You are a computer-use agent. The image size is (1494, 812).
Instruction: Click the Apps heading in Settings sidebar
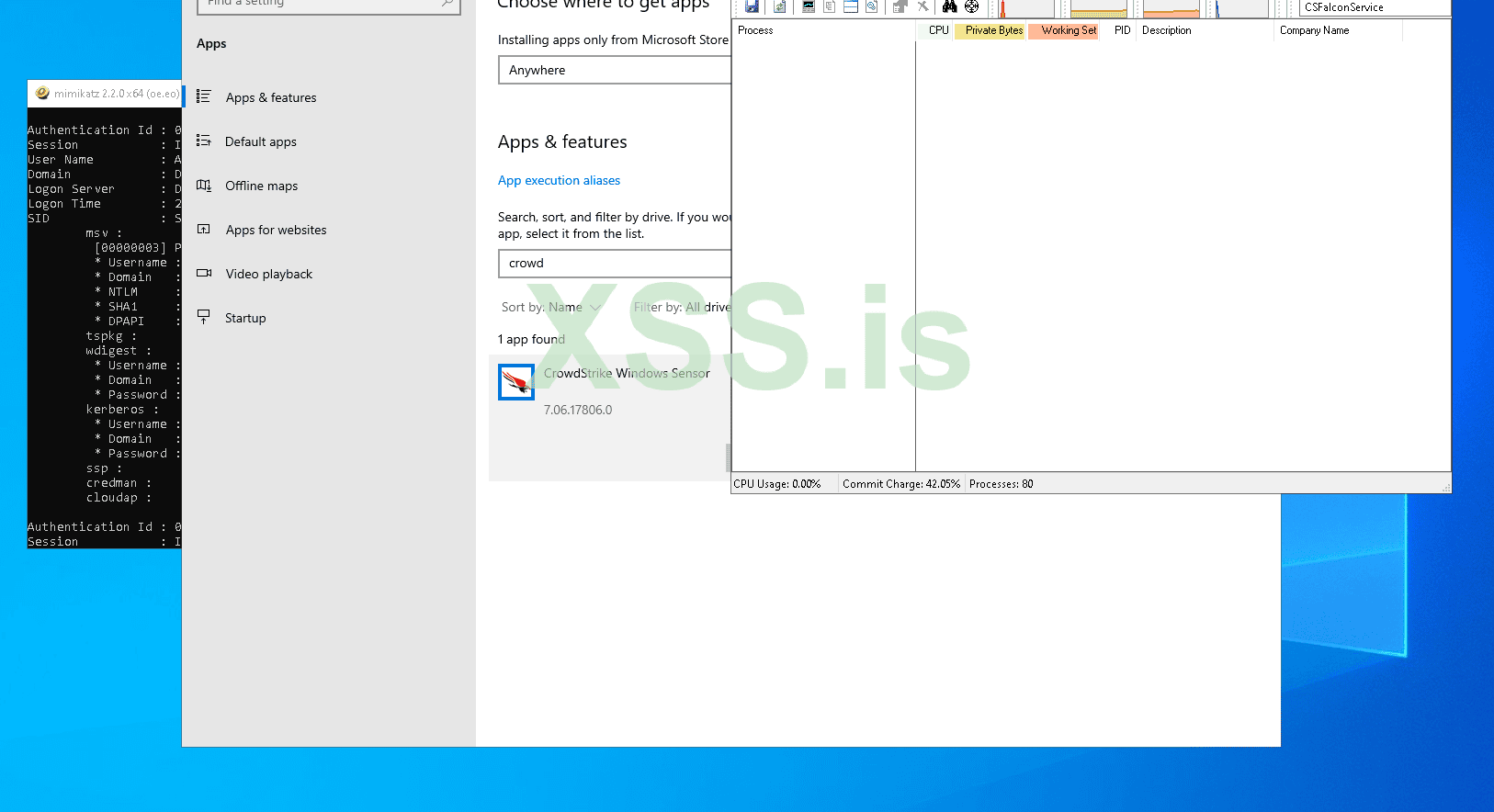[x=211, y=43]
